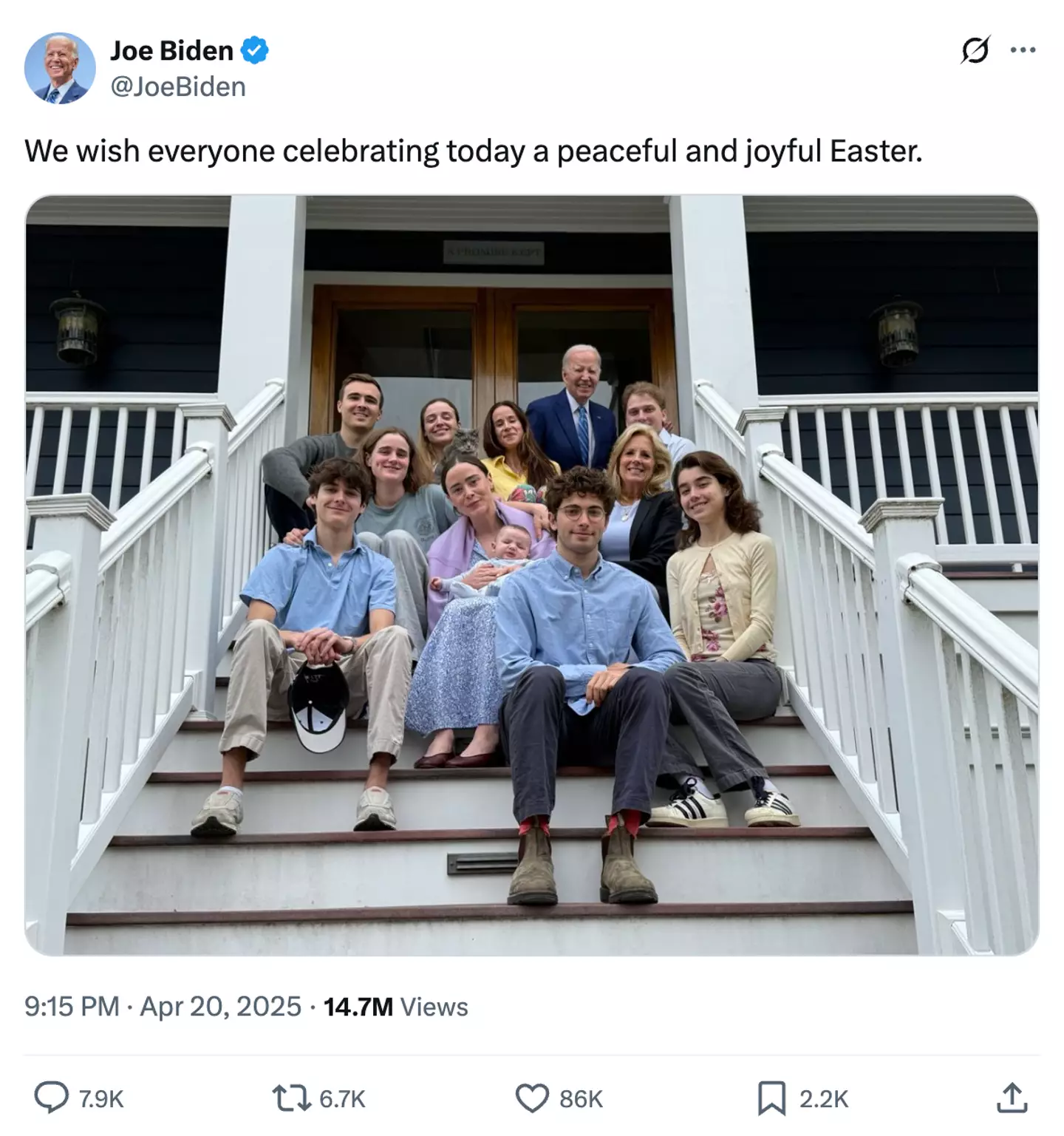Click the Easter greeting tweet text
The image size is (1064, 1136).
(474, 151)
